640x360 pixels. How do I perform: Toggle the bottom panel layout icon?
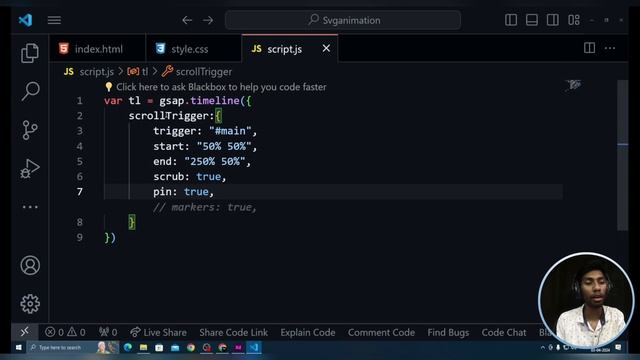click(x=531, y=20)
